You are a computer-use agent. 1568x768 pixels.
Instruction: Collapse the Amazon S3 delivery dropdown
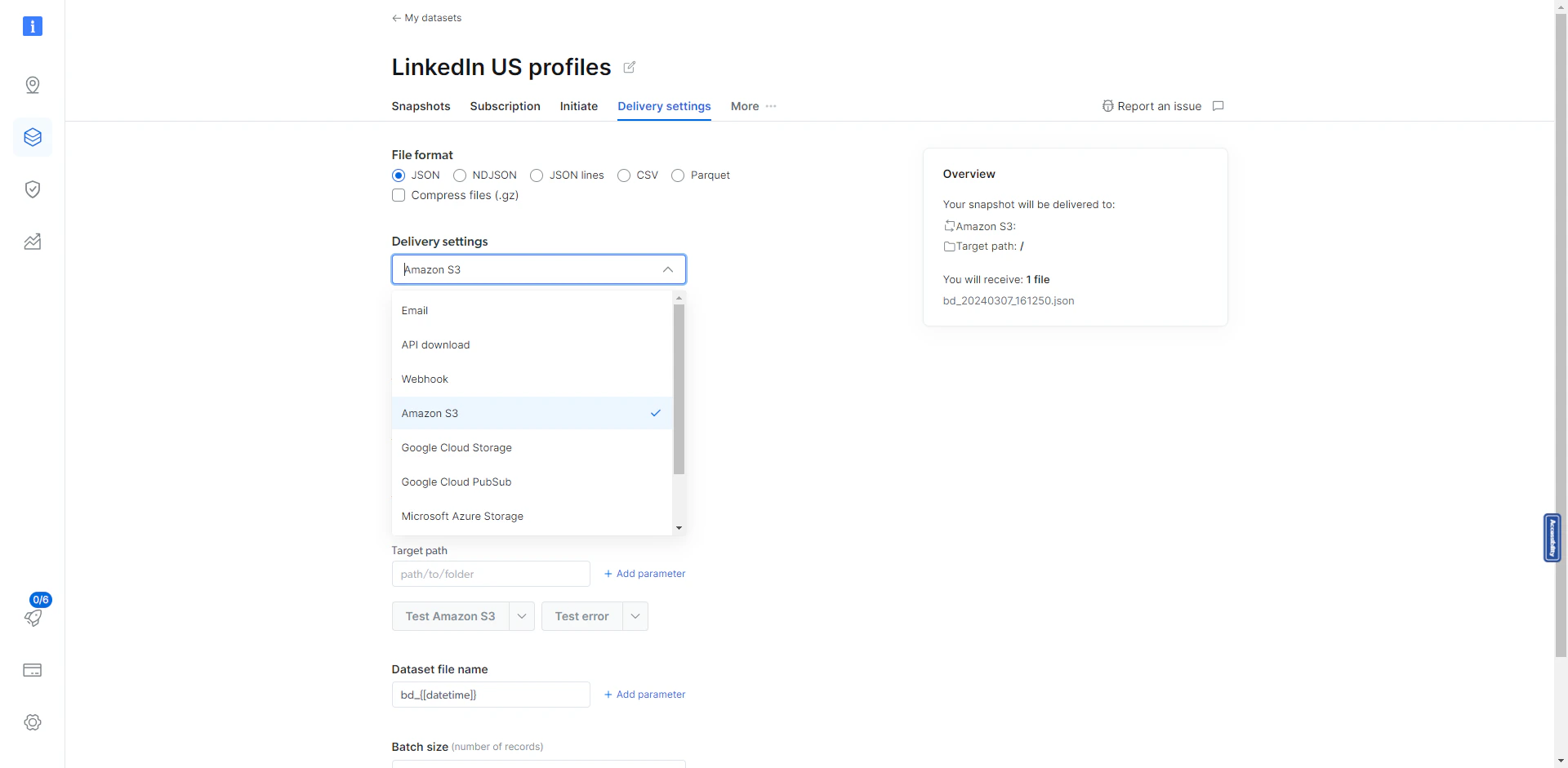[x=668, y=269]
